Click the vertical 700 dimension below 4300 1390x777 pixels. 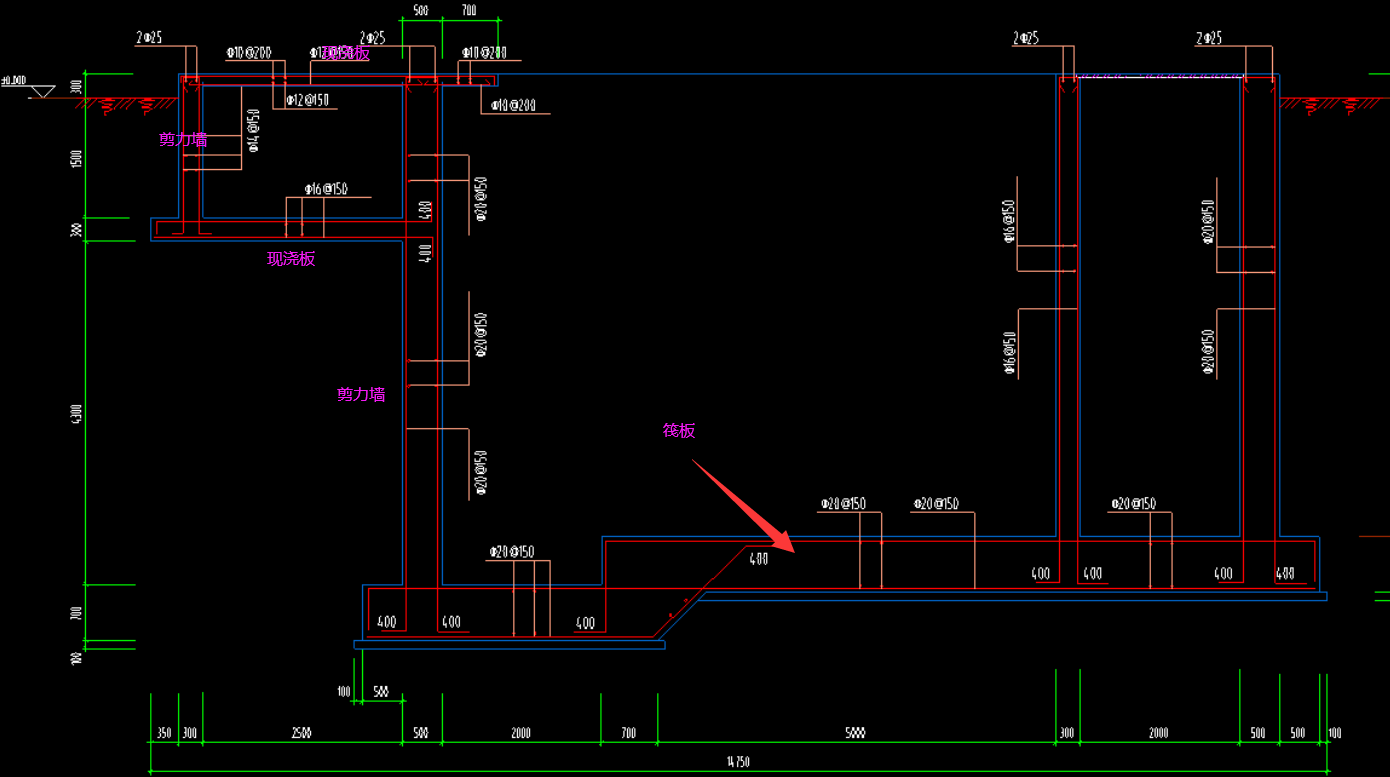click(77, 613)
